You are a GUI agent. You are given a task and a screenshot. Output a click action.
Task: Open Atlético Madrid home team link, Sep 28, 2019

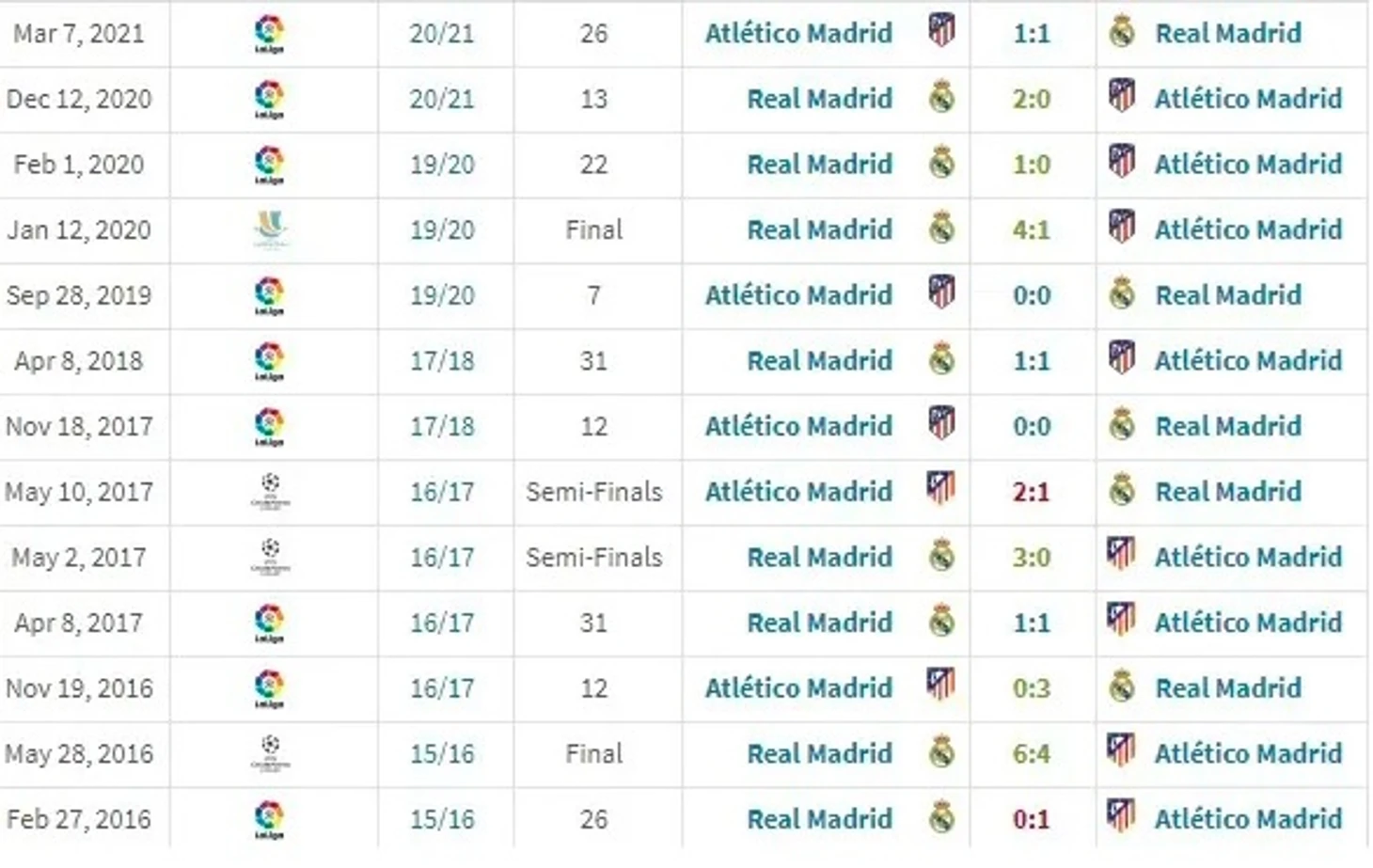point(798,295)
